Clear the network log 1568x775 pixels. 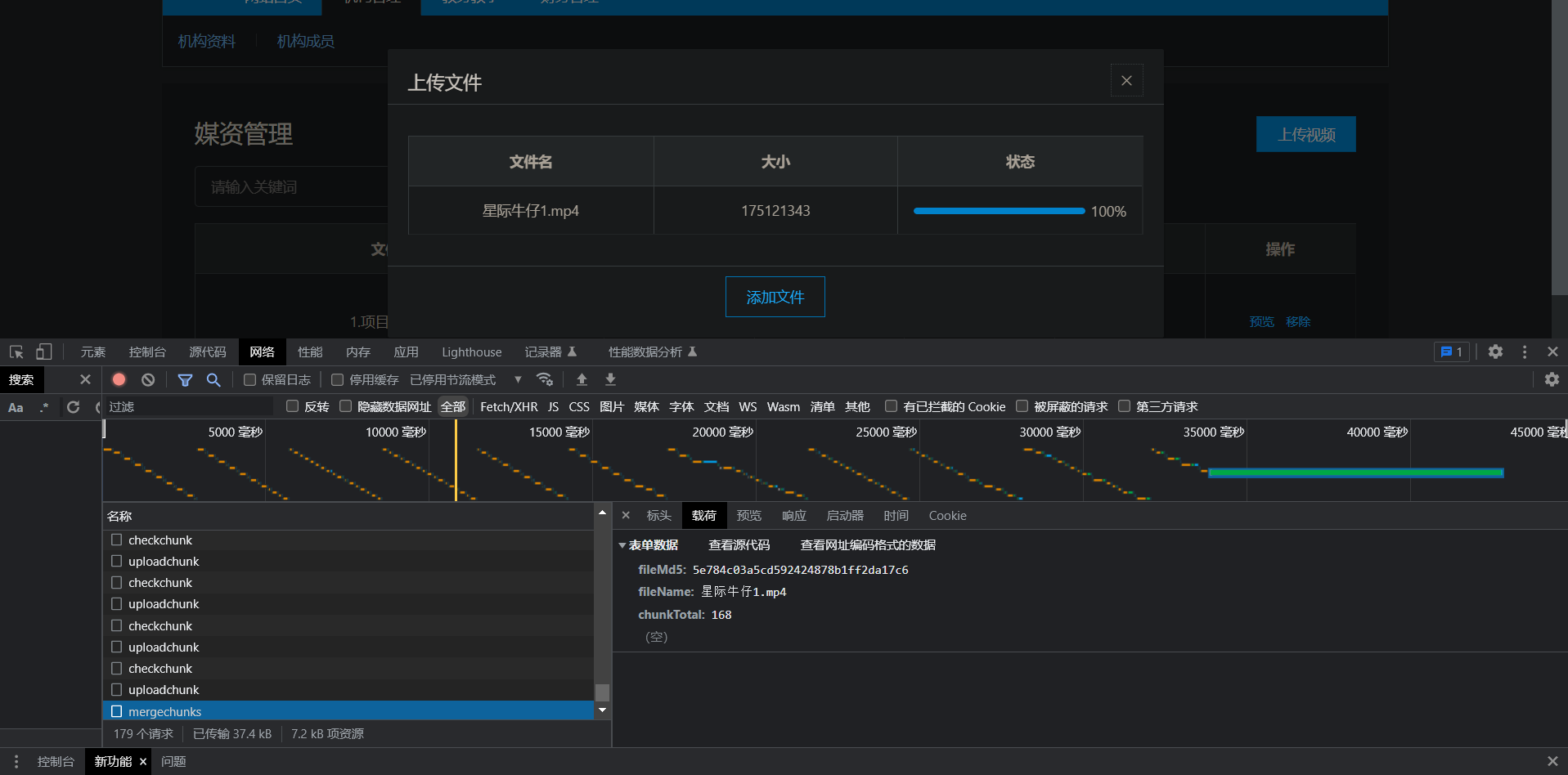[148, 379]
